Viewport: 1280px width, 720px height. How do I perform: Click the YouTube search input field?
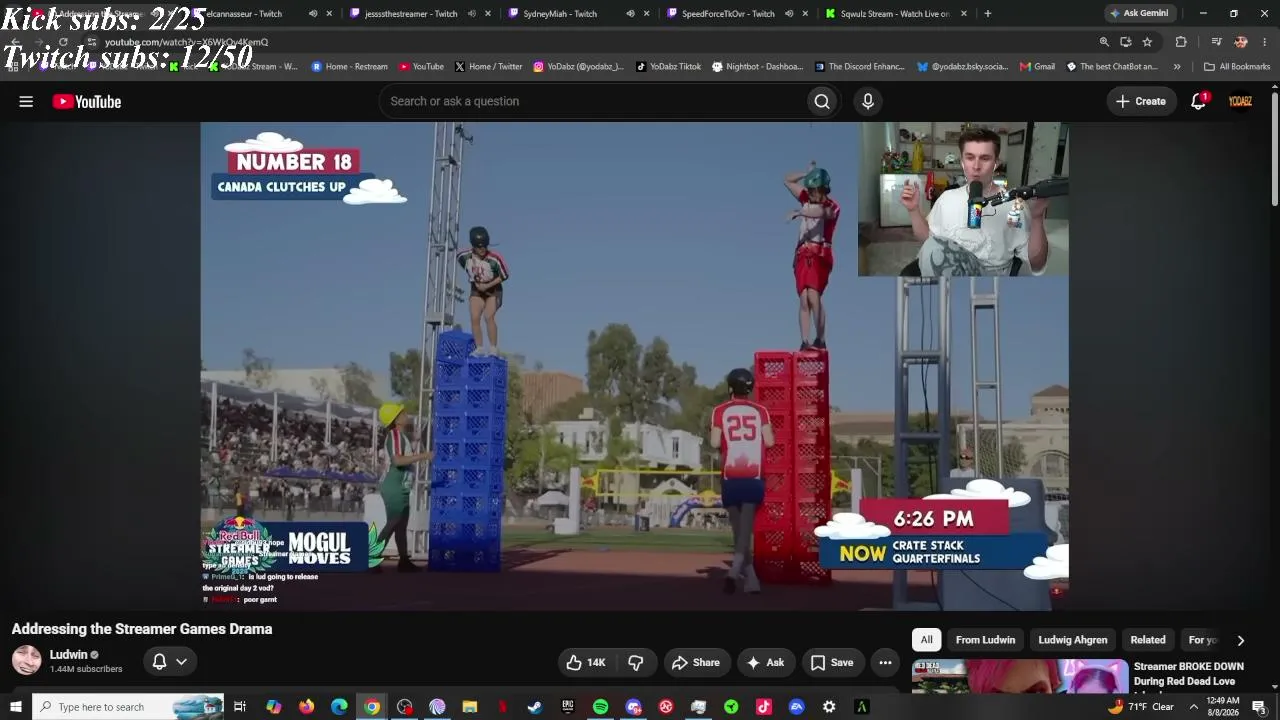[593, 101]
